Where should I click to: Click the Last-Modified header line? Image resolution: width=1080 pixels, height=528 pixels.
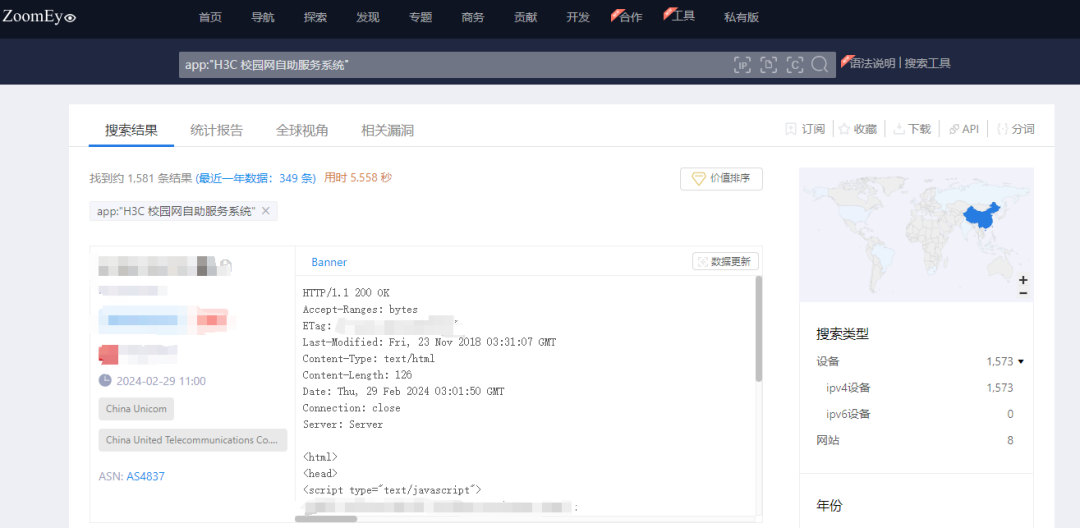[429, 342]
